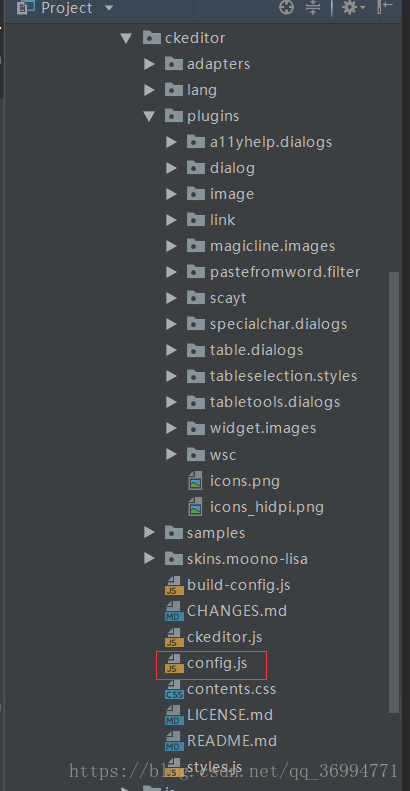
Task: Click the icons.png image file icon
Action: coord(195,481)
